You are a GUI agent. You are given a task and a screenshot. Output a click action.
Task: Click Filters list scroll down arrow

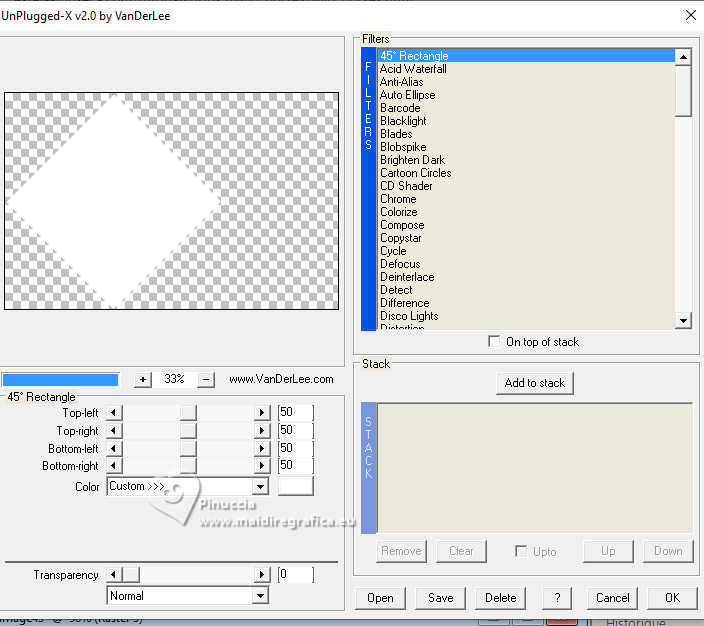click(683, 321)
